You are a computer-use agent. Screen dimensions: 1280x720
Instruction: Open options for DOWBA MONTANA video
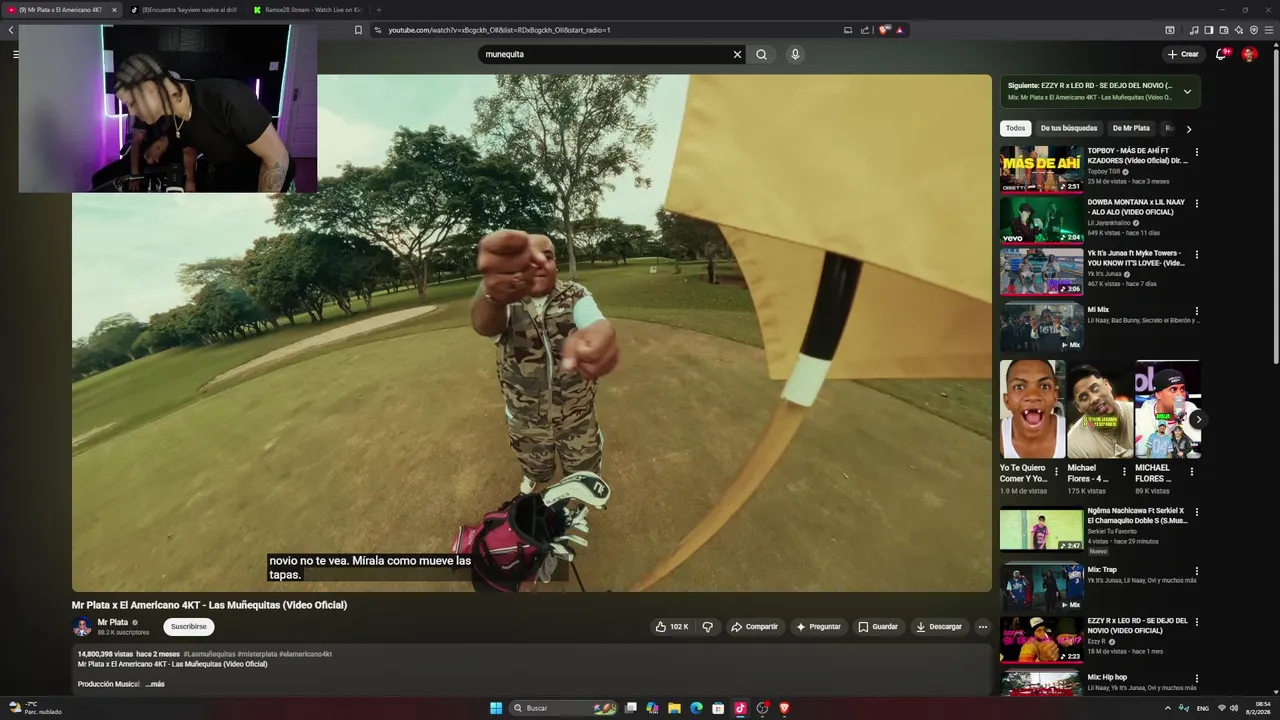coord(1196,204)
